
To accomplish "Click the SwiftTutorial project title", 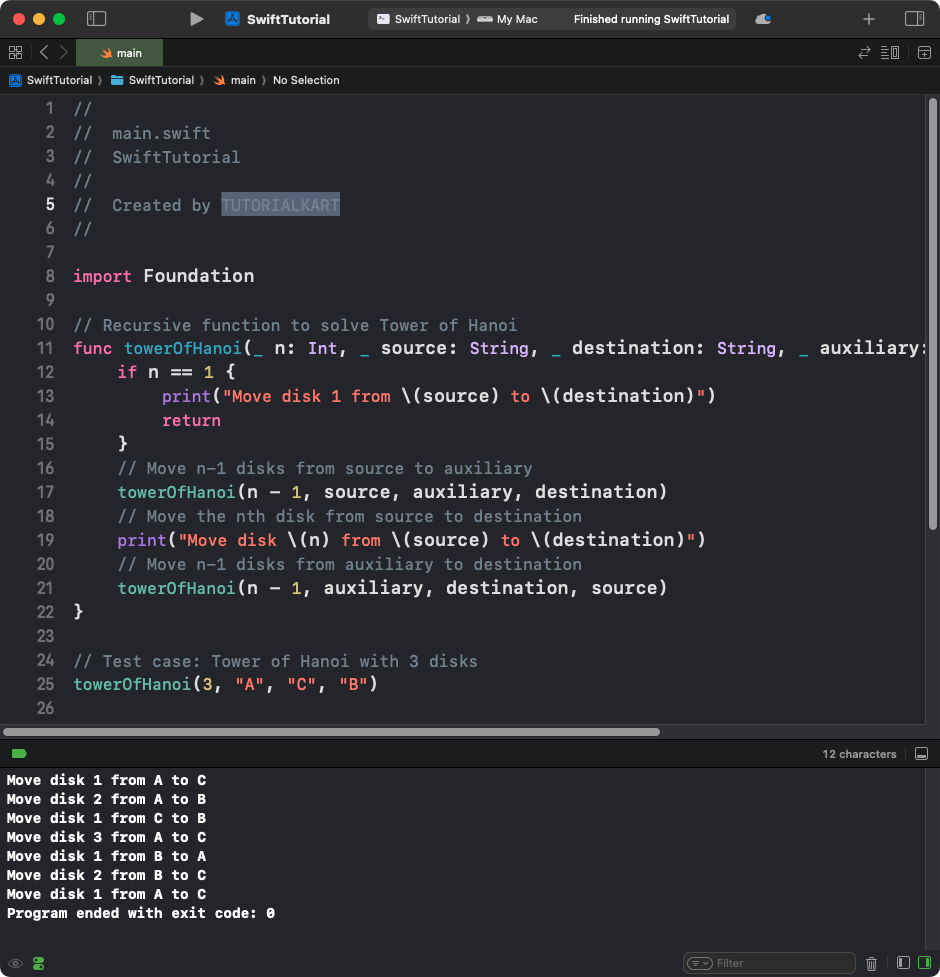I will [288, 19].
